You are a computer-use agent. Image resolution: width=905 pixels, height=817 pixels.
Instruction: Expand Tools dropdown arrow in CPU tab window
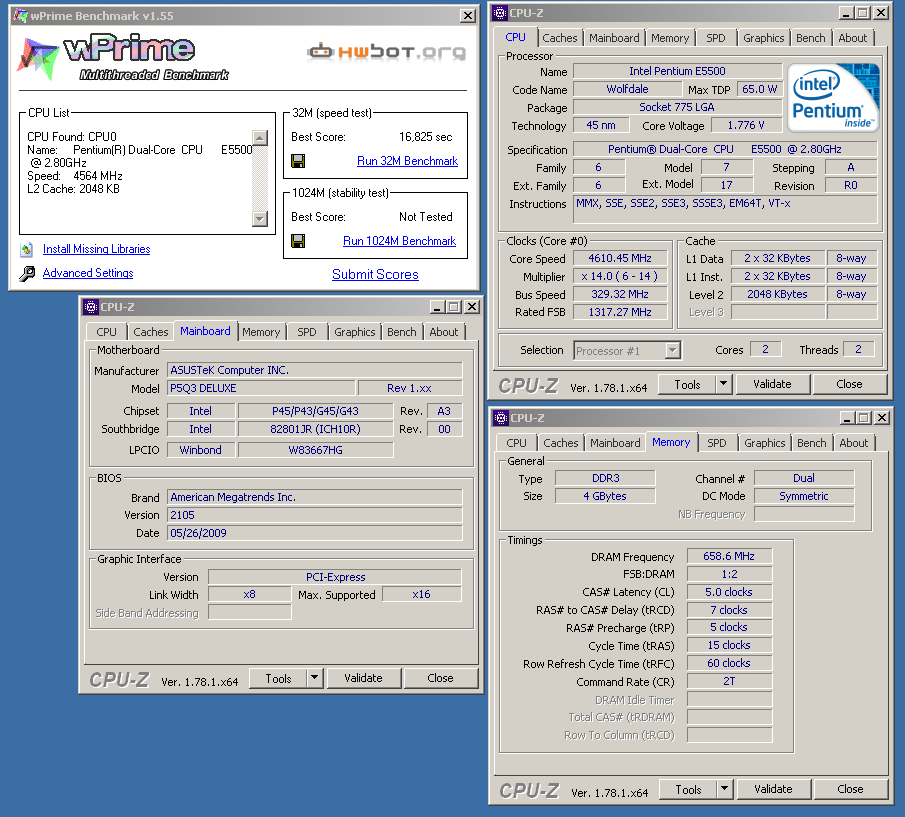[724, 384]
